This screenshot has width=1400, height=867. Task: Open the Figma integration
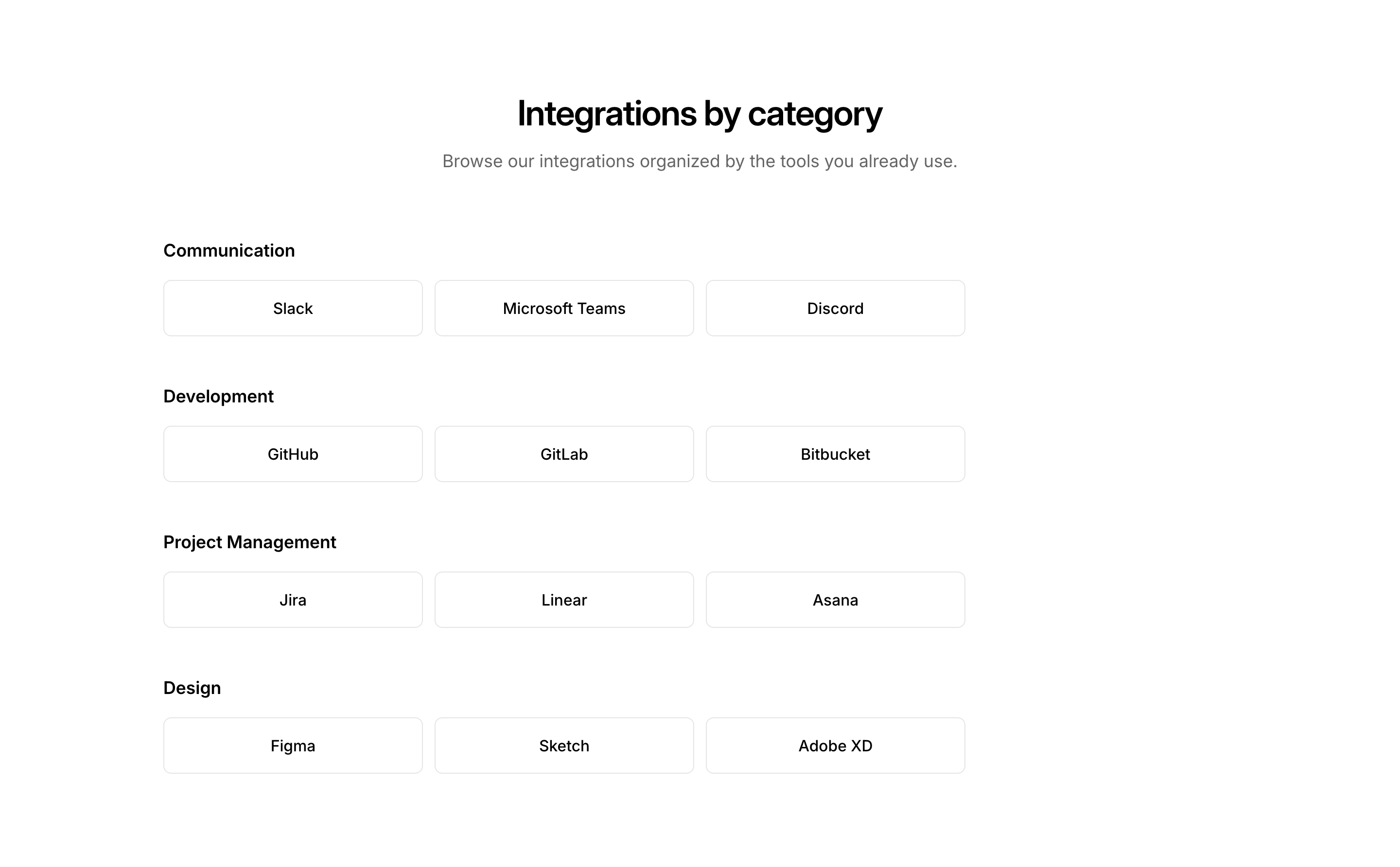293,746
